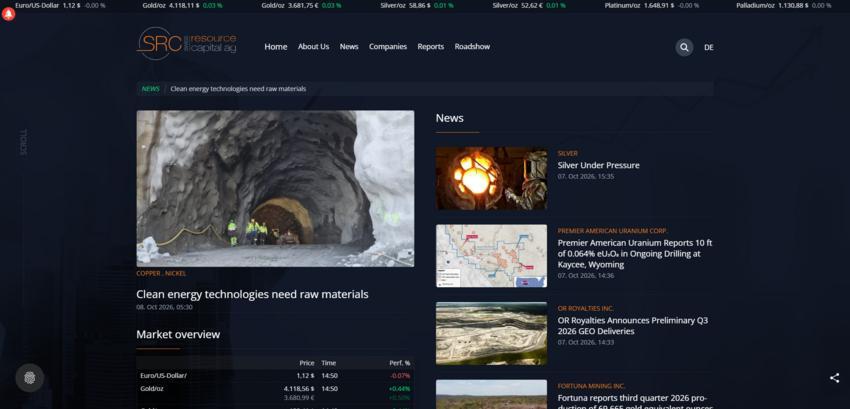Open the Roadshow menu item
This screenshot has height=409, width=850.
click(x=472, y=47)
